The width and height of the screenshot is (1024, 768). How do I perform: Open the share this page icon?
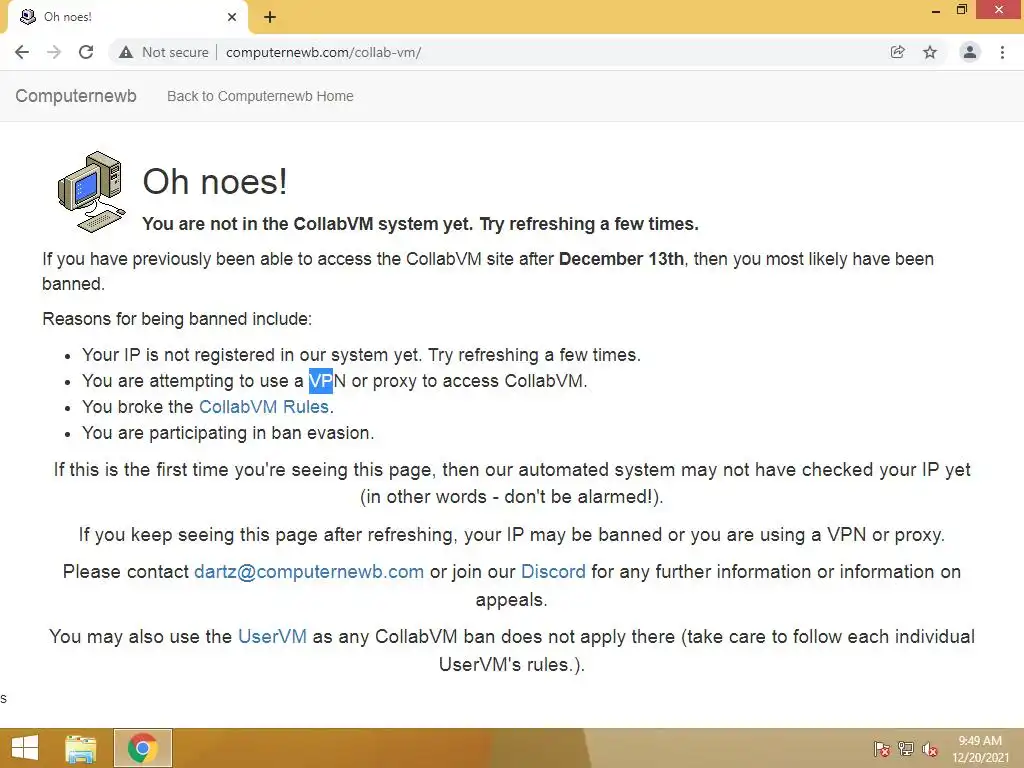tap(898, 52)
